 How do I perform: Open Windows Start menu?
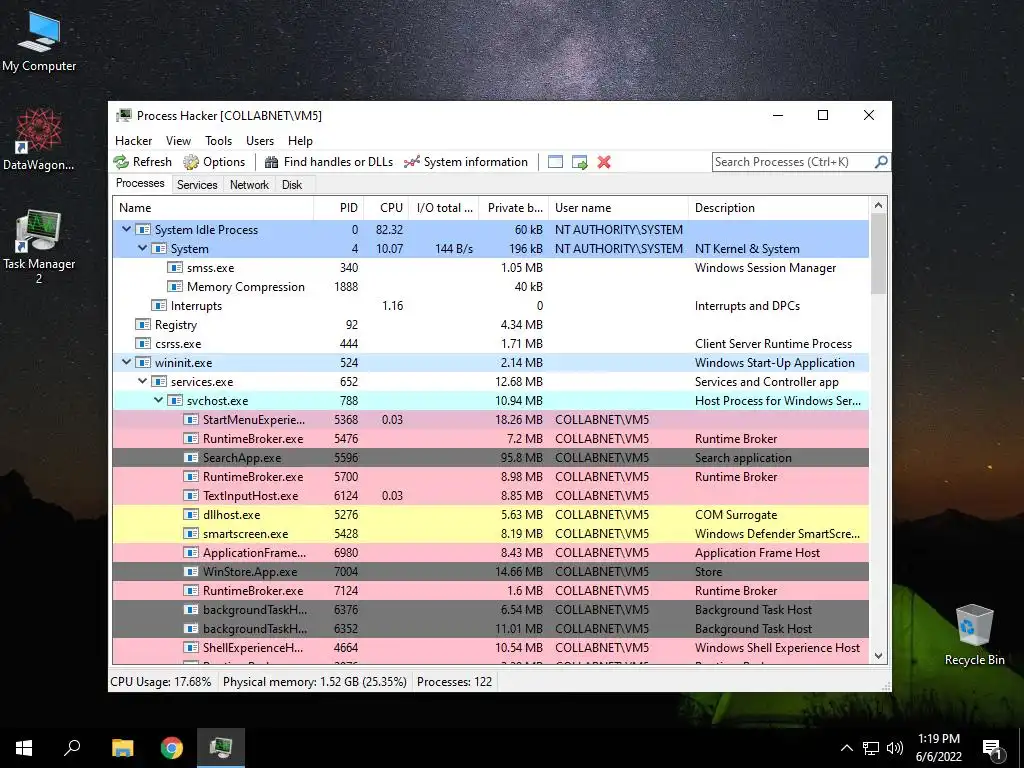tap(24, 748)
